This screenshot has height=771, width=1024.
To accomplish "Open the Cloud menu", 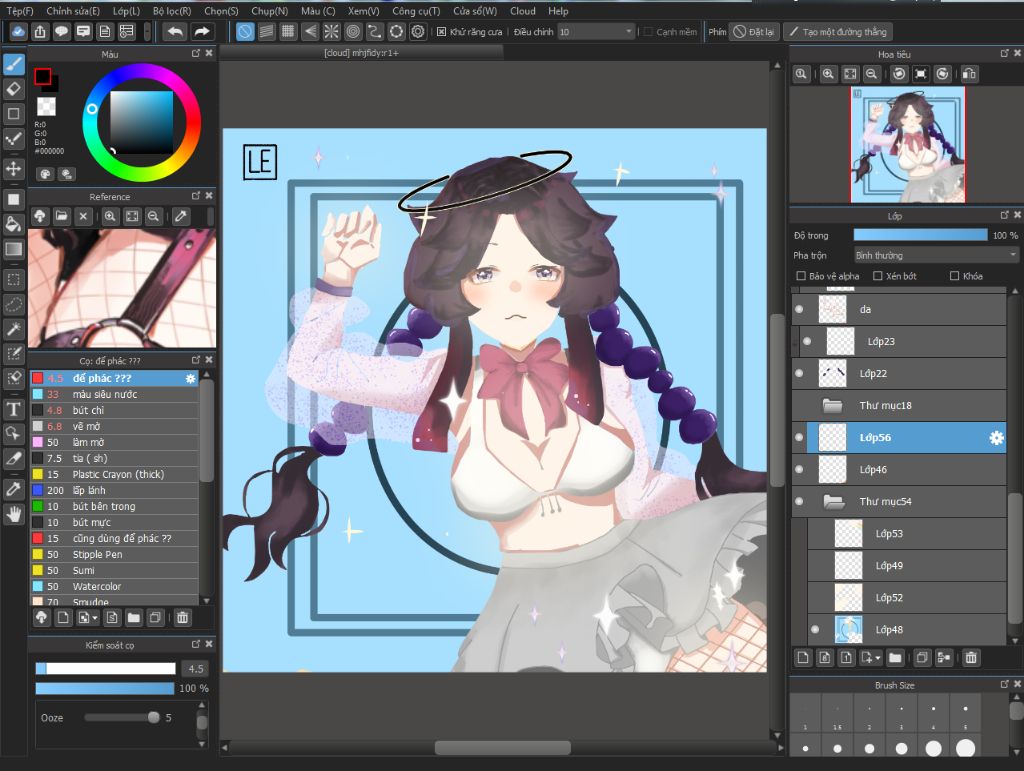I will [x=522, y=11].
